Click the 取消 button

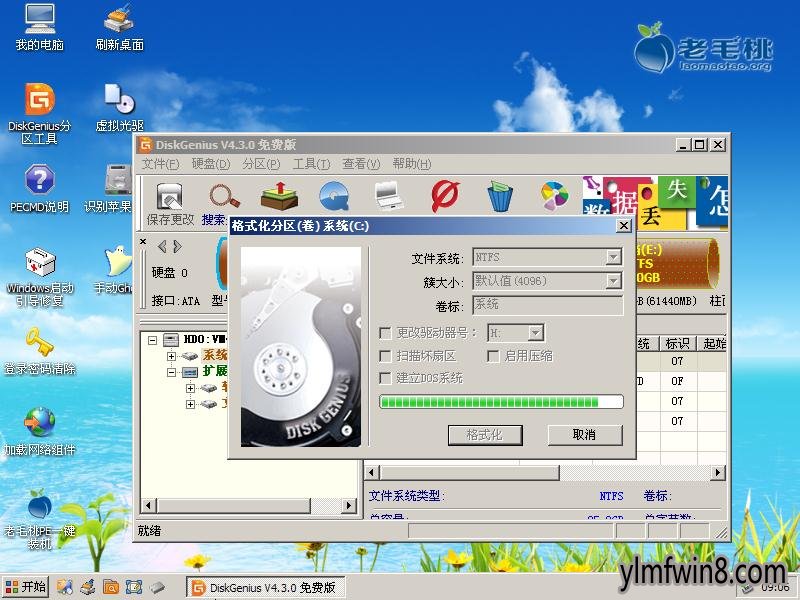point(585,435)
